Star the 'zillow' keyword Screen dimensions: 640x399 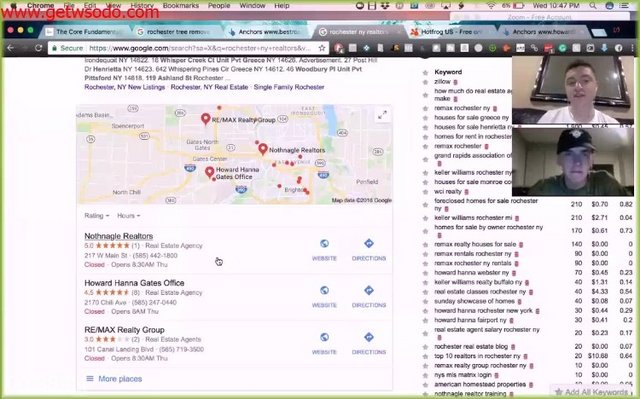click(425, 82)
